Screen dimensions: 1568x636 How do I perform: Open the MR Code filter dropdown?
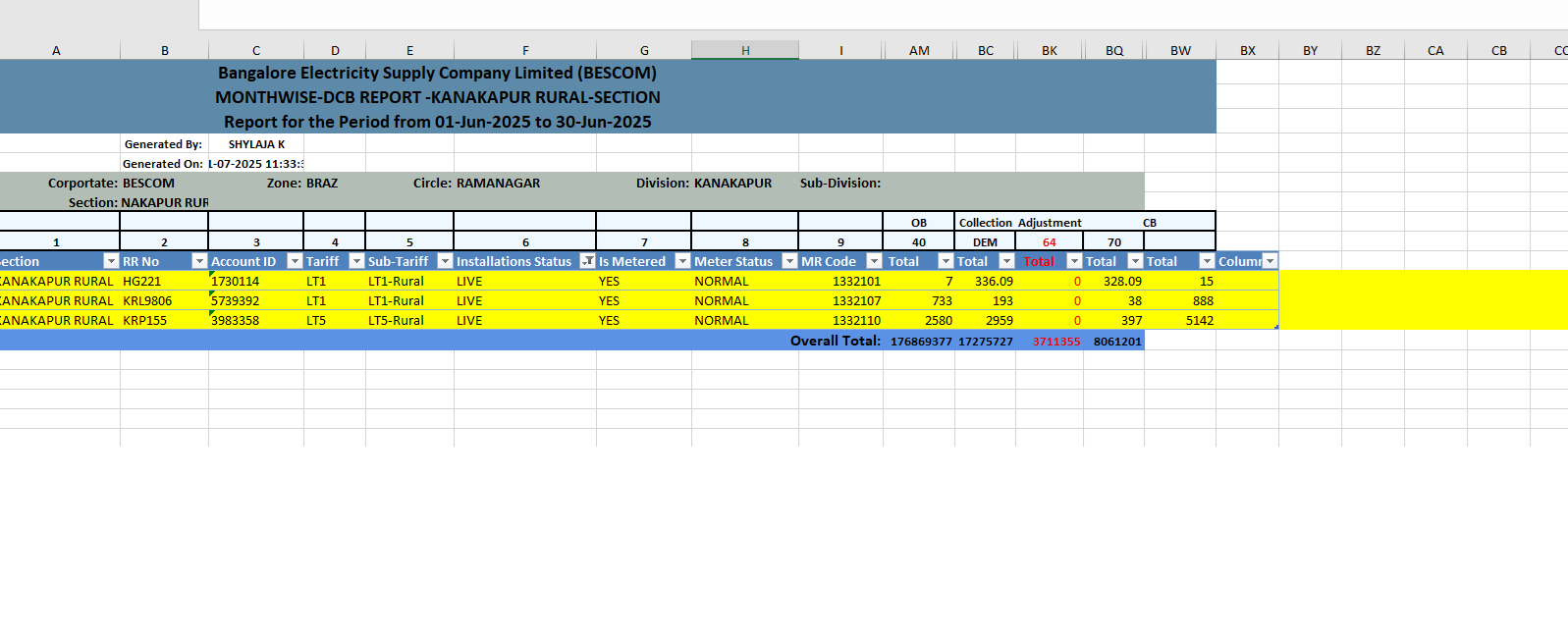pos(874,261)
